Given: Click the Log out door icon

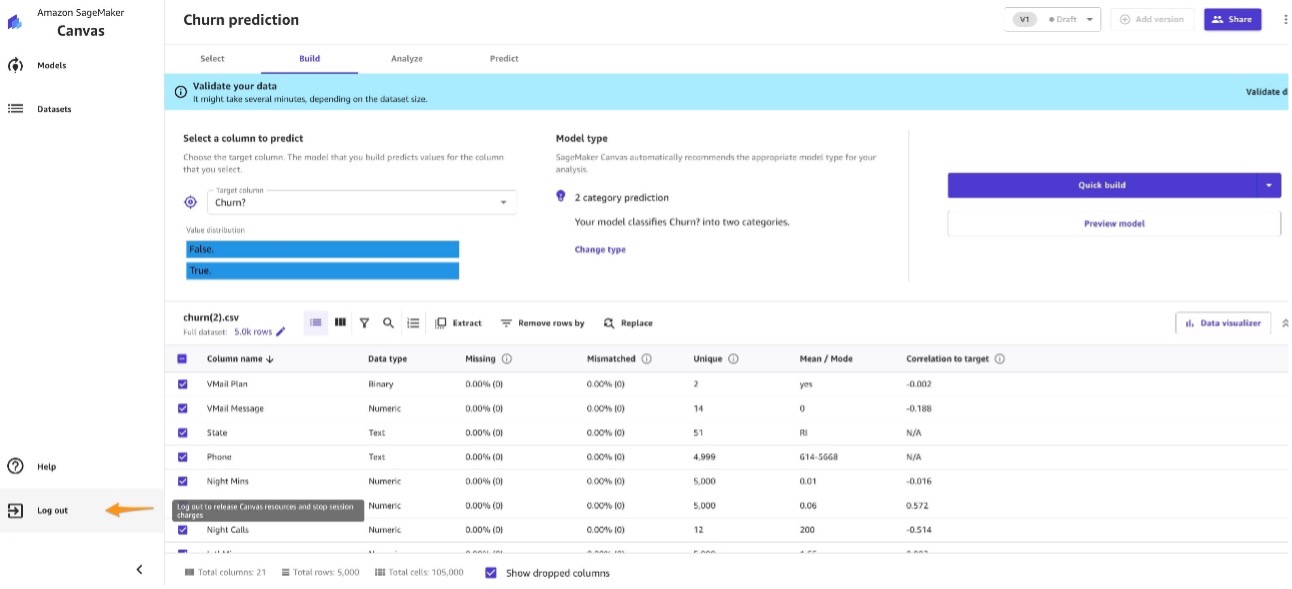Looking at the screenshot, I should click(15, 510).
